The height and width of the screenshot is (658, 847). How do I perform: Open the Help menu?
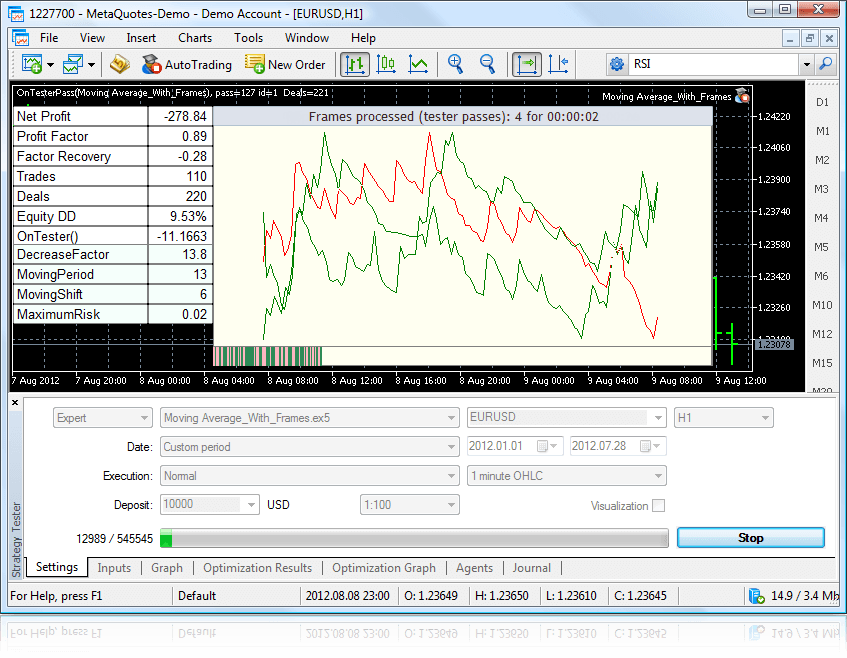point(363,38)
